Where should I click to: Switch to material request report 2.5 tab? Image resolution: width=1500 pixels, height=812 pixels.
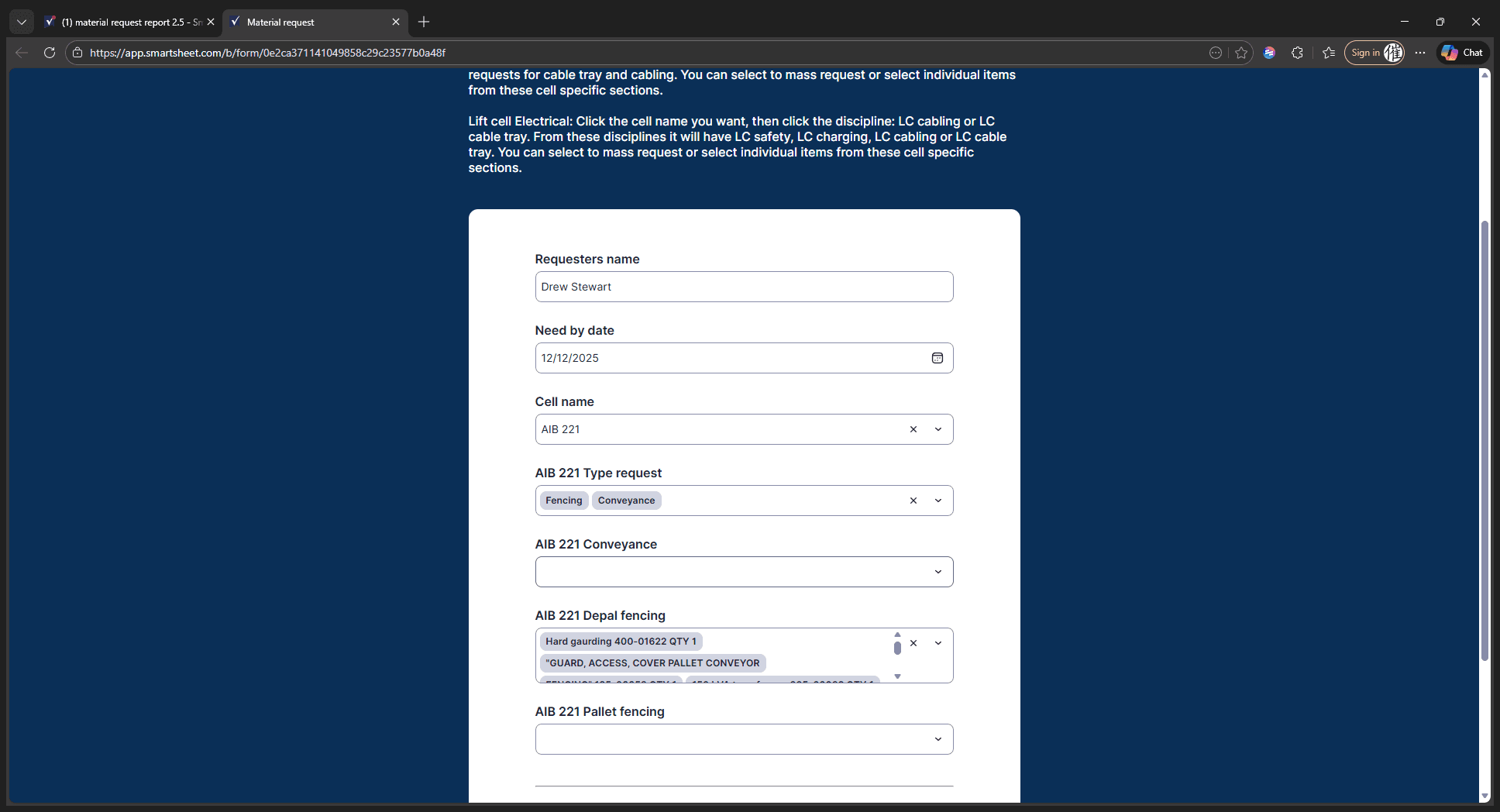pos(129,22)
